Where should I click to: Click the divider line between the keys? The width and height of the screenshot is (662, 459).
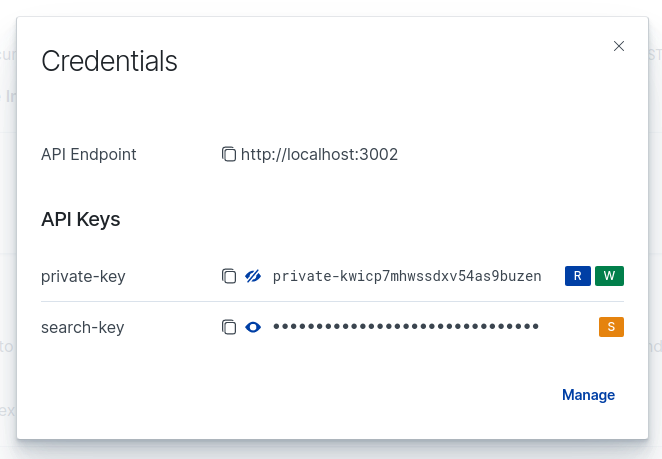332,301
